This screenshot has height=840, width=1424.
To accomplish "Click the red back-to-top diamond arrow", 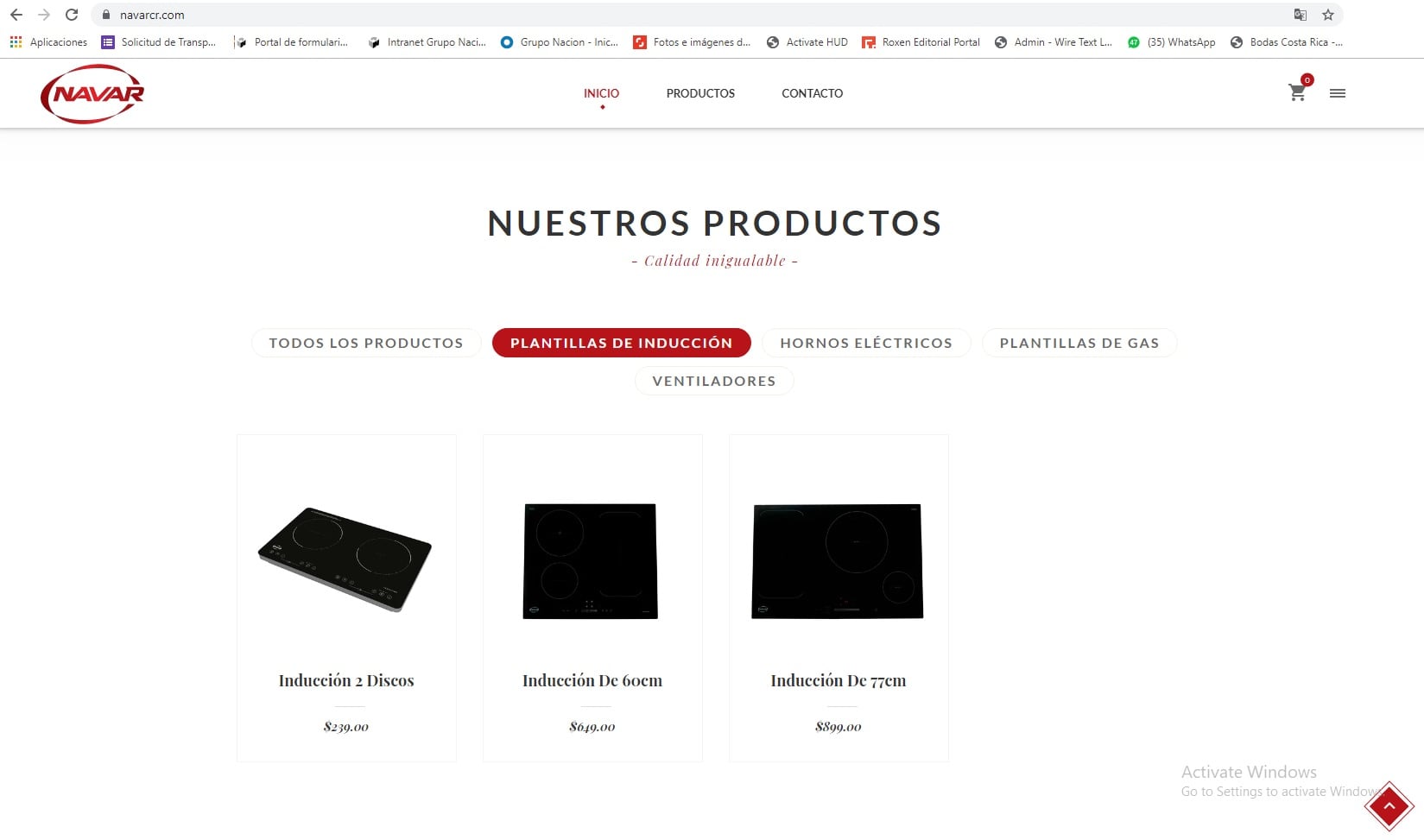I will tap(1389, 806).
